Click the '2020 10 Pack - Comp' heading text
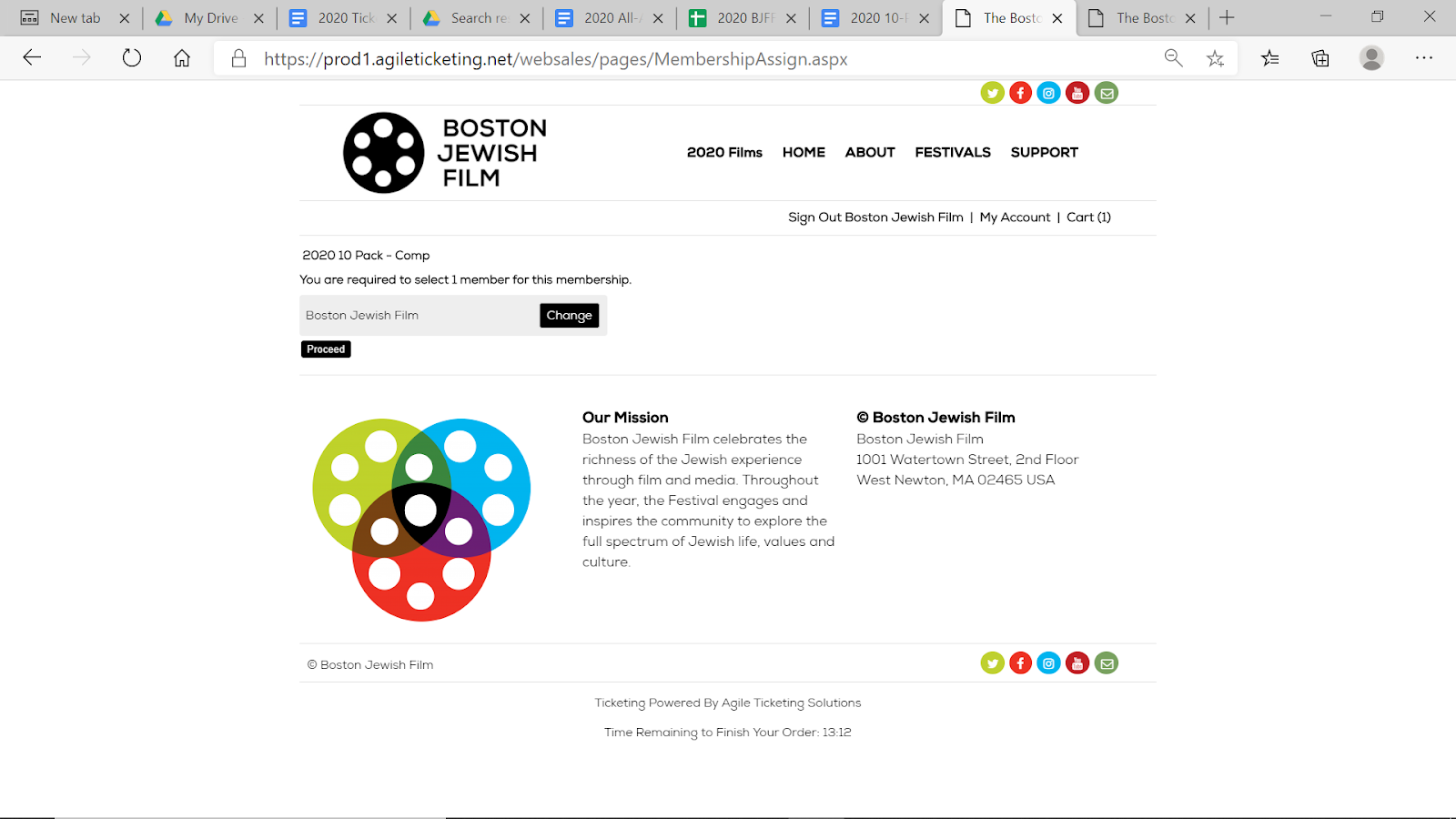Image resolution: width=1456 pixels, height=819 pixels. [366, 256]
